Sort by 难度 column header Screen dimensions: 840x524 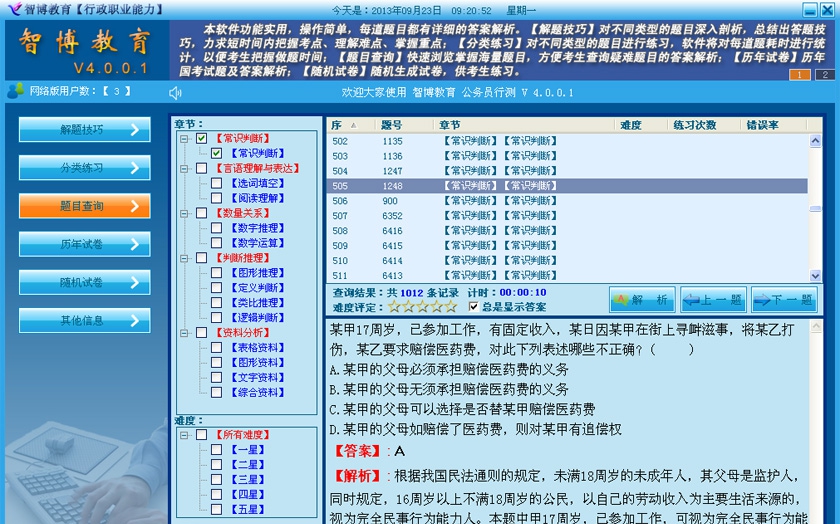640,125
